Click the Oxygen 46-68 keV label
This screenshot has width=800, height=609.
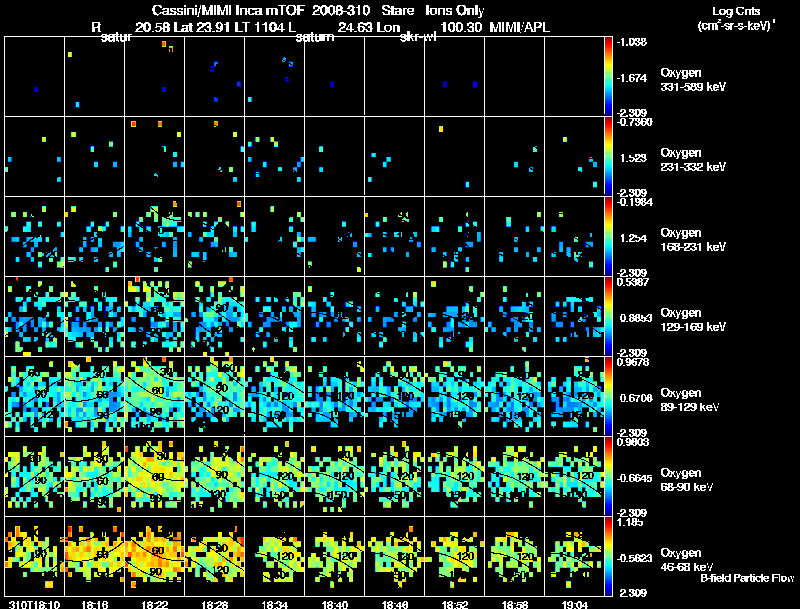686,560
